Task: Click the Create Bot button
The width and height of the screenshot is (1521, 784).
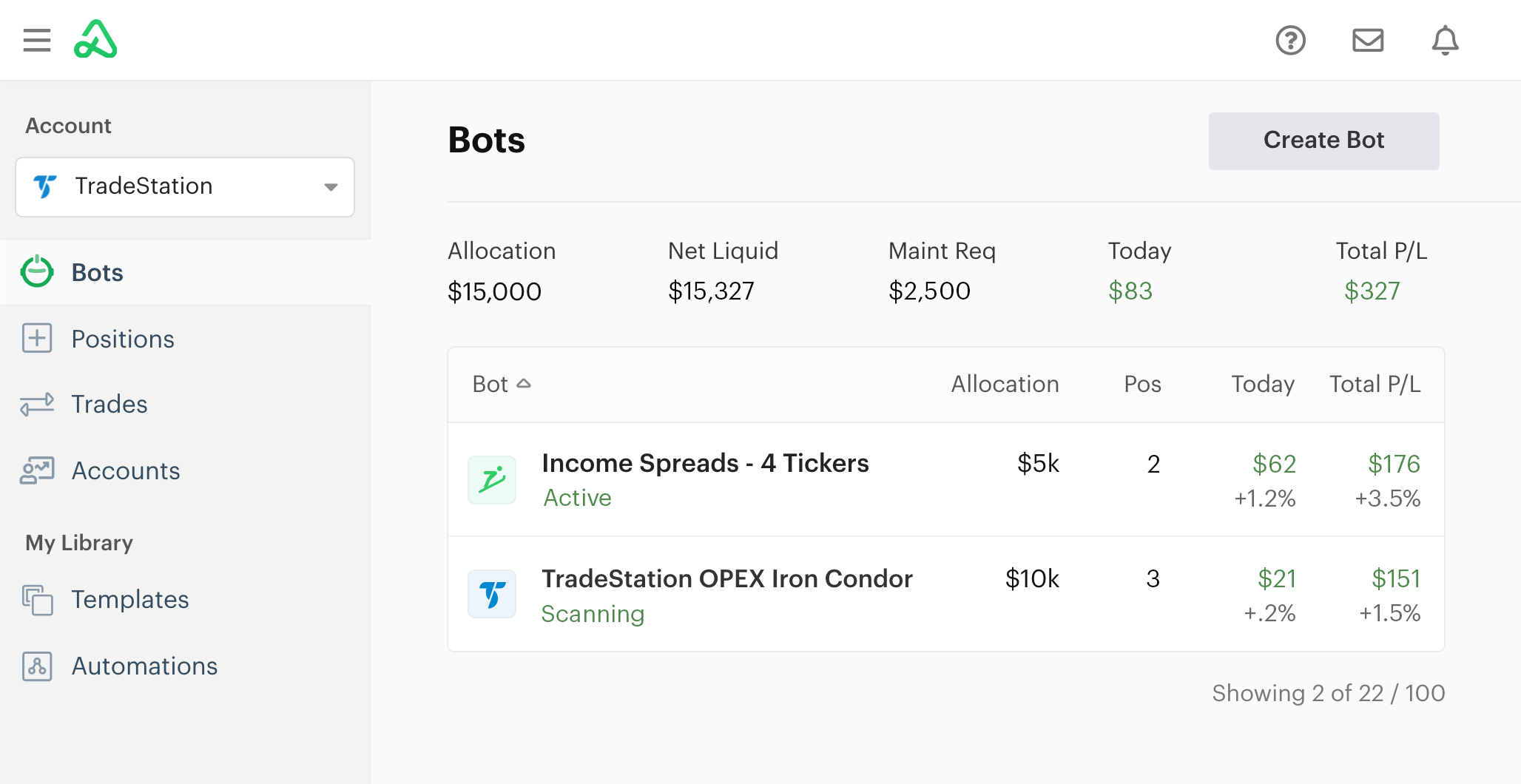Action: tap(1323, 141)
